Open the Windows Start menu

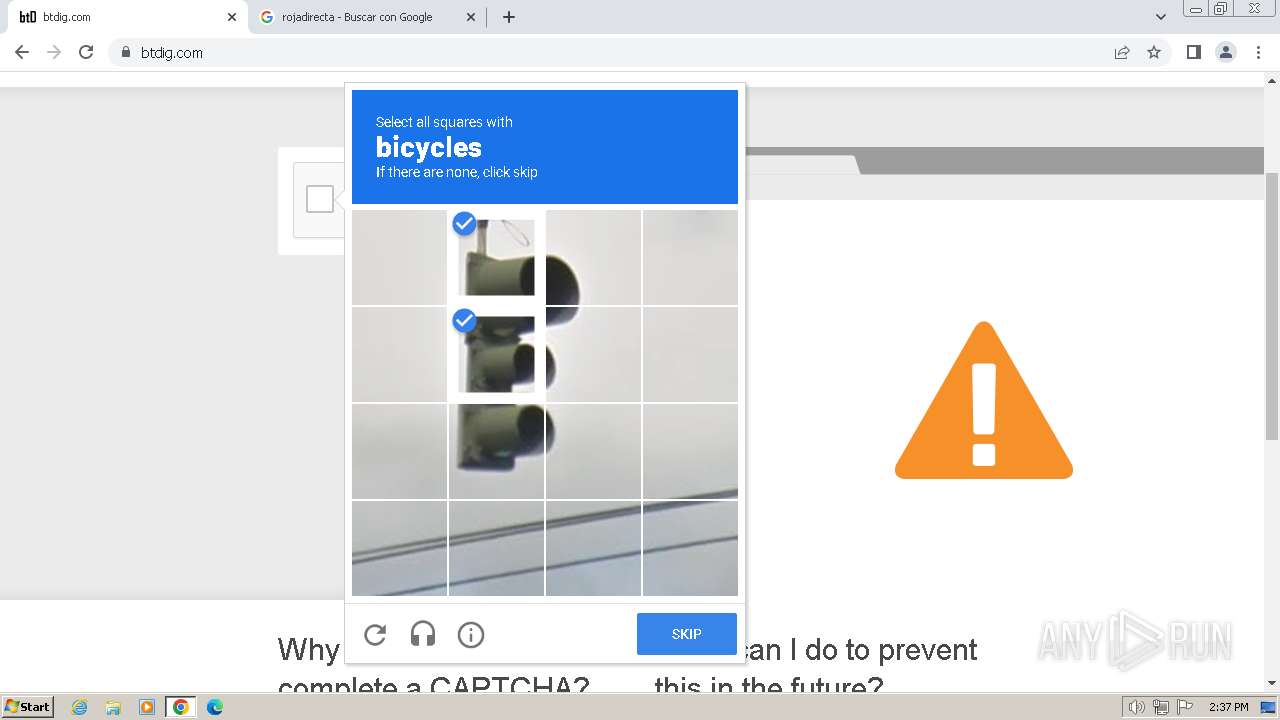[28, 707]
